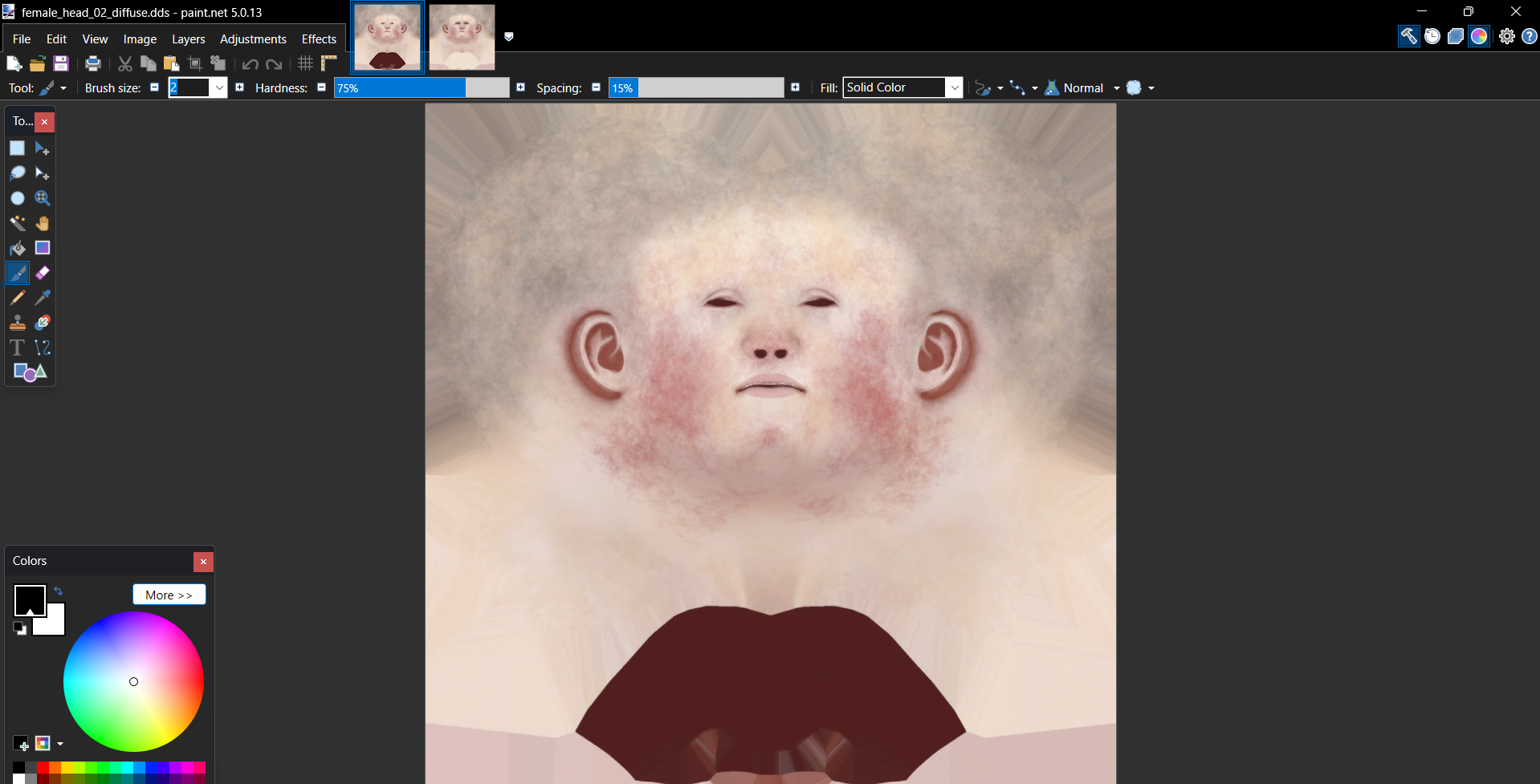The image size is (1540, 784).
Task: Decrease brush size with minus button
Action: tap(155, 87)
